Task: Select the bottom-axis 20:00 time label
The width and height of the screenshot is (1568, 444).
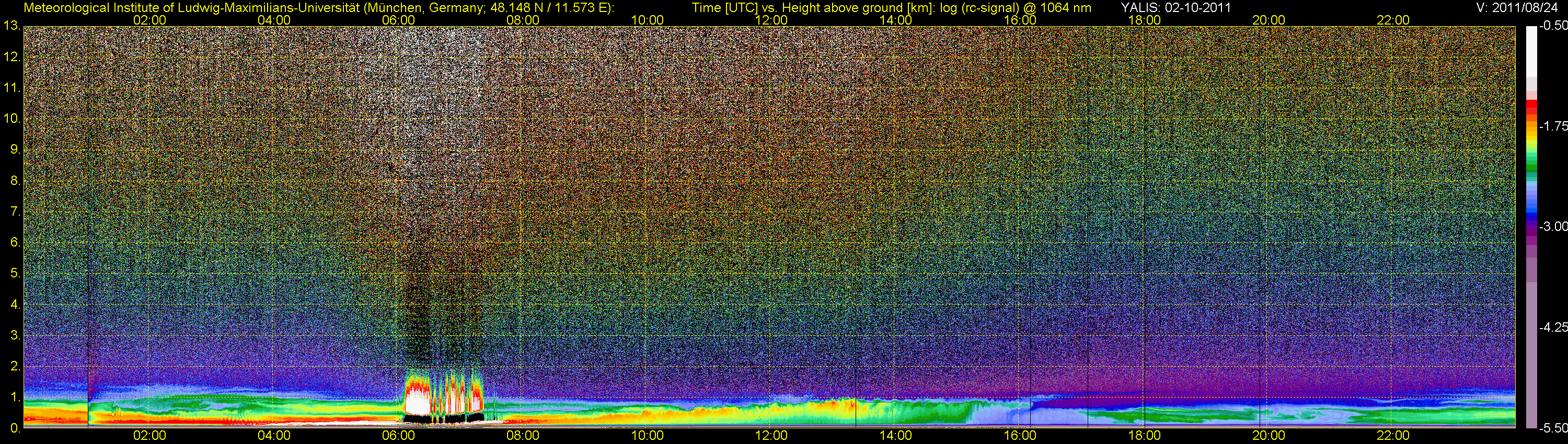Action: (x=1269, y=436)
